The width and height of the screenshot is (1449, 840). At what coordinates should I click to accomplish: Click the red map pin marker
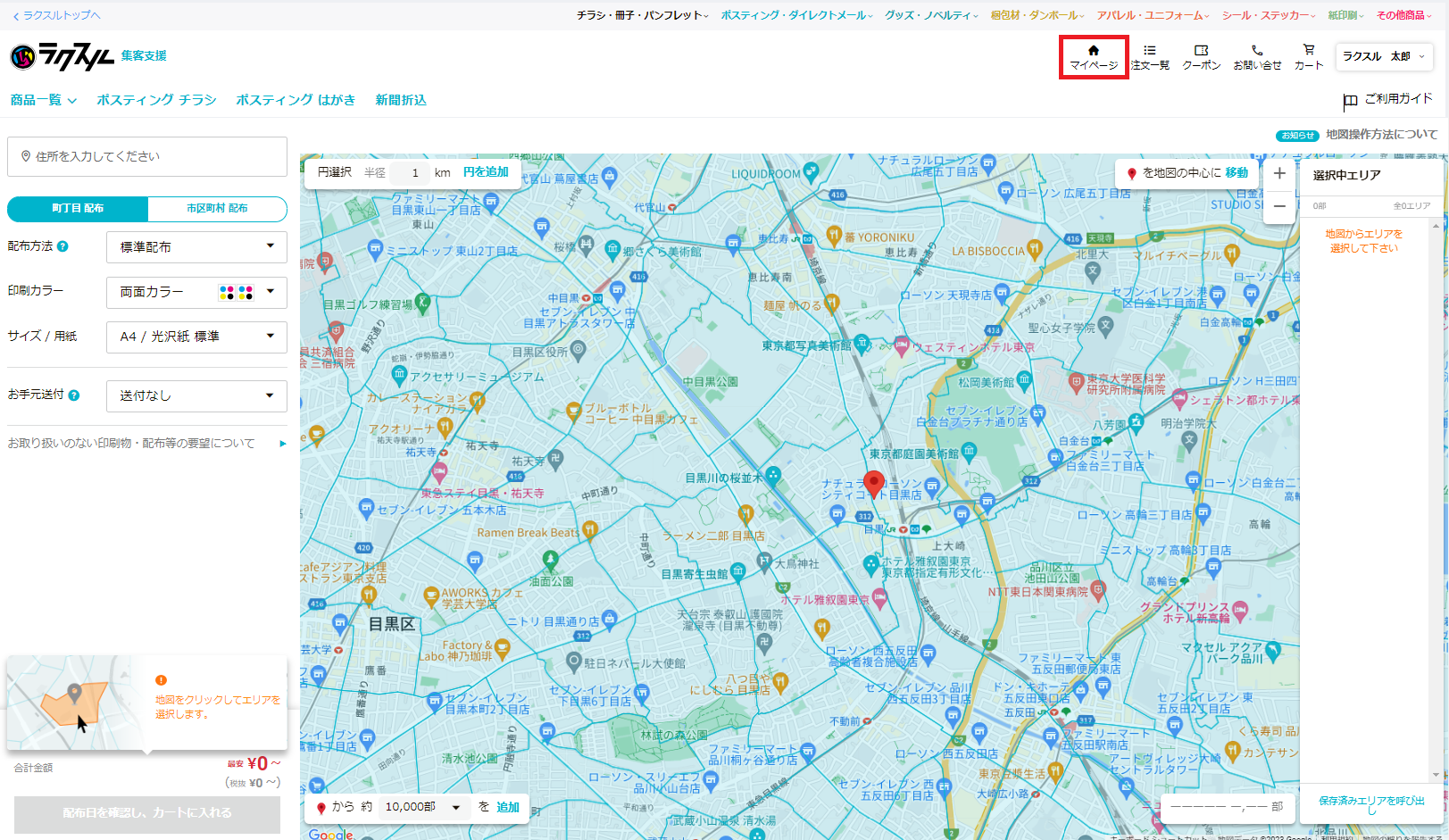point(874,484)
